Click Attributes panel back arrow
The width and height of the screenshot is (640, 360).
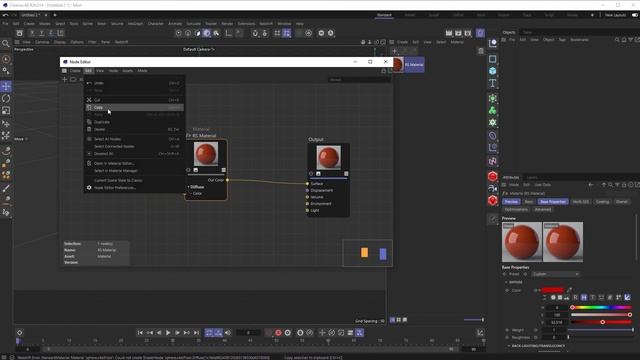(x=591, y=185)
